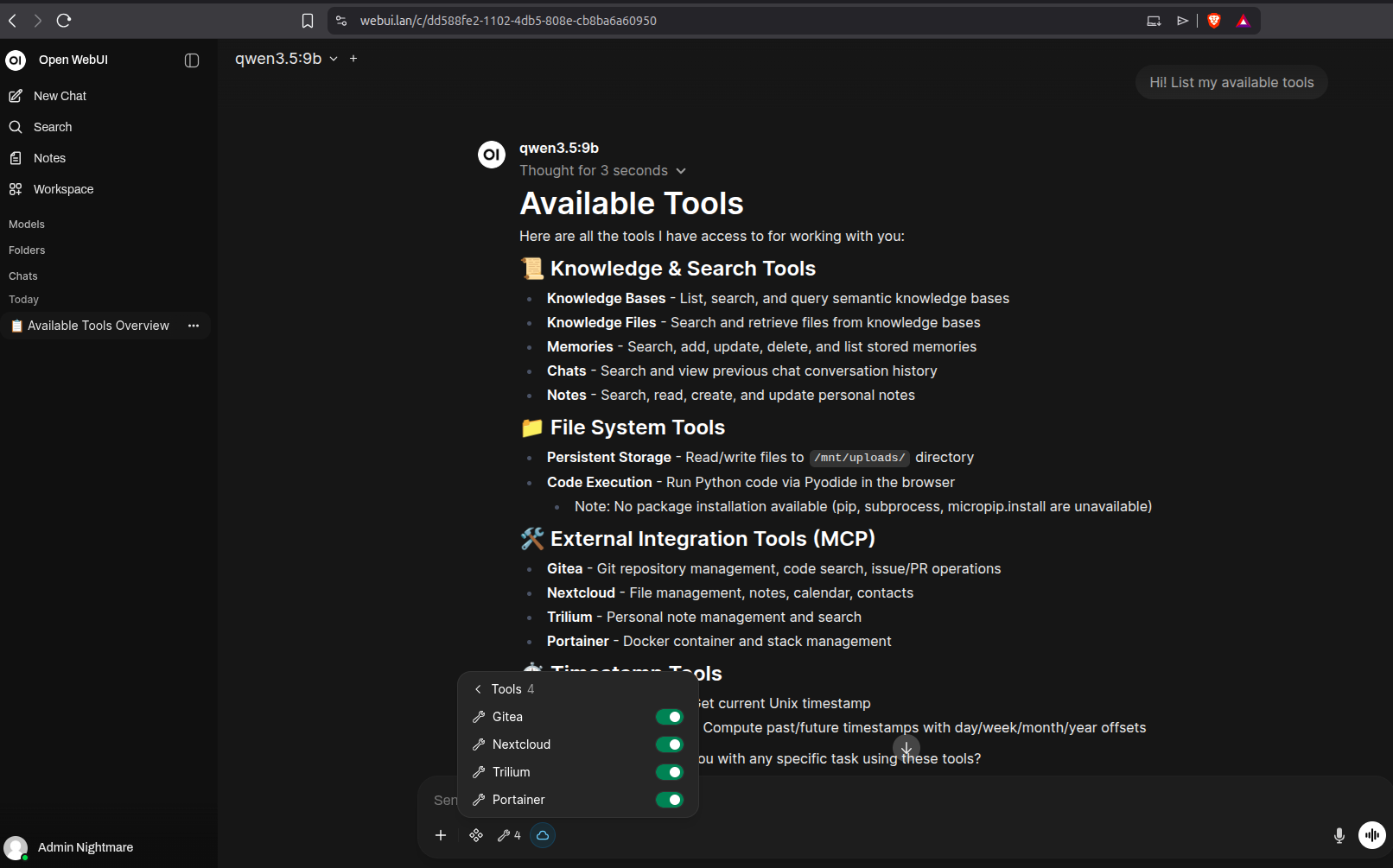Disable the Gitea tool toggle

[670, 716]
